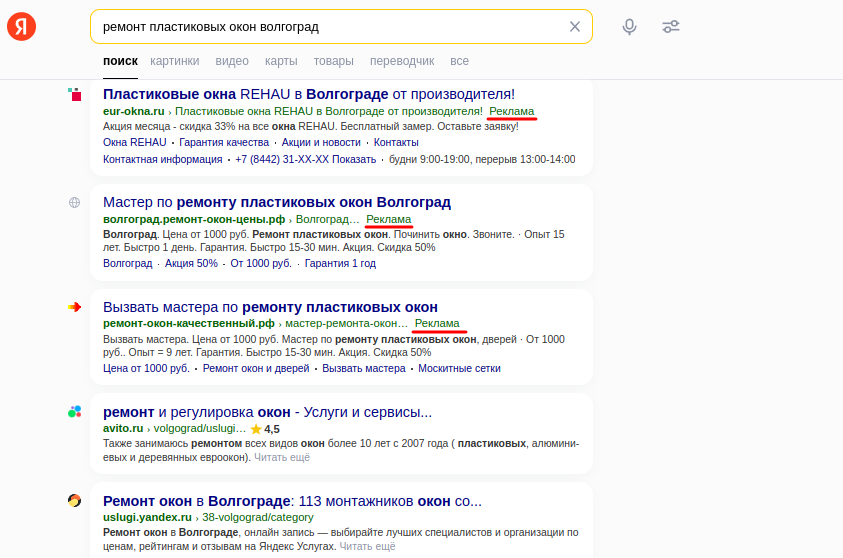Open result Пластиковые окна REHAU в Волгограде
The height and width of the screenshot is (558, 843).
(309, 94)
